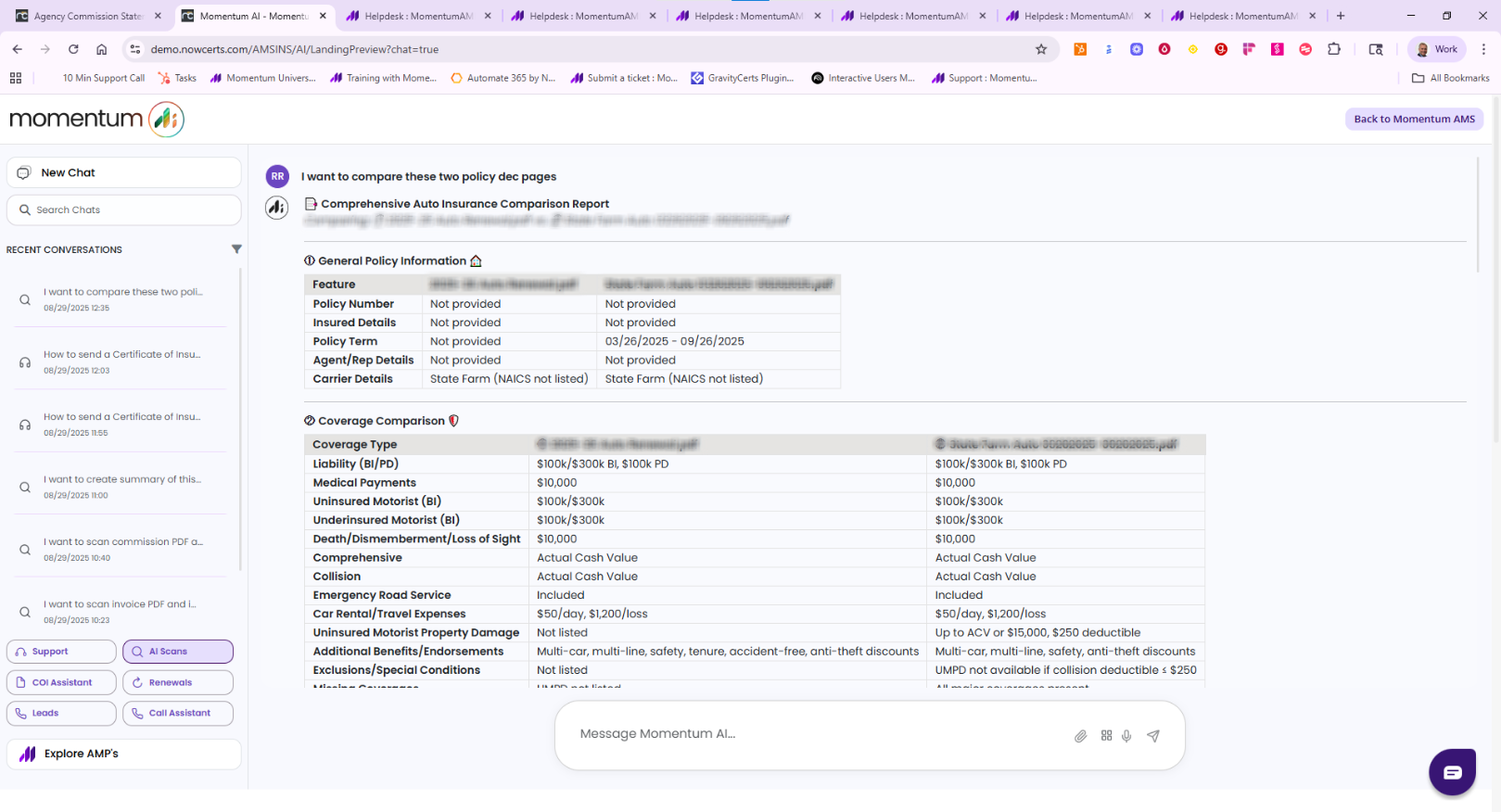Open Support : Momentum bookmark
The height and width of the screenshot is (812, 1501).
coord(984,78)
